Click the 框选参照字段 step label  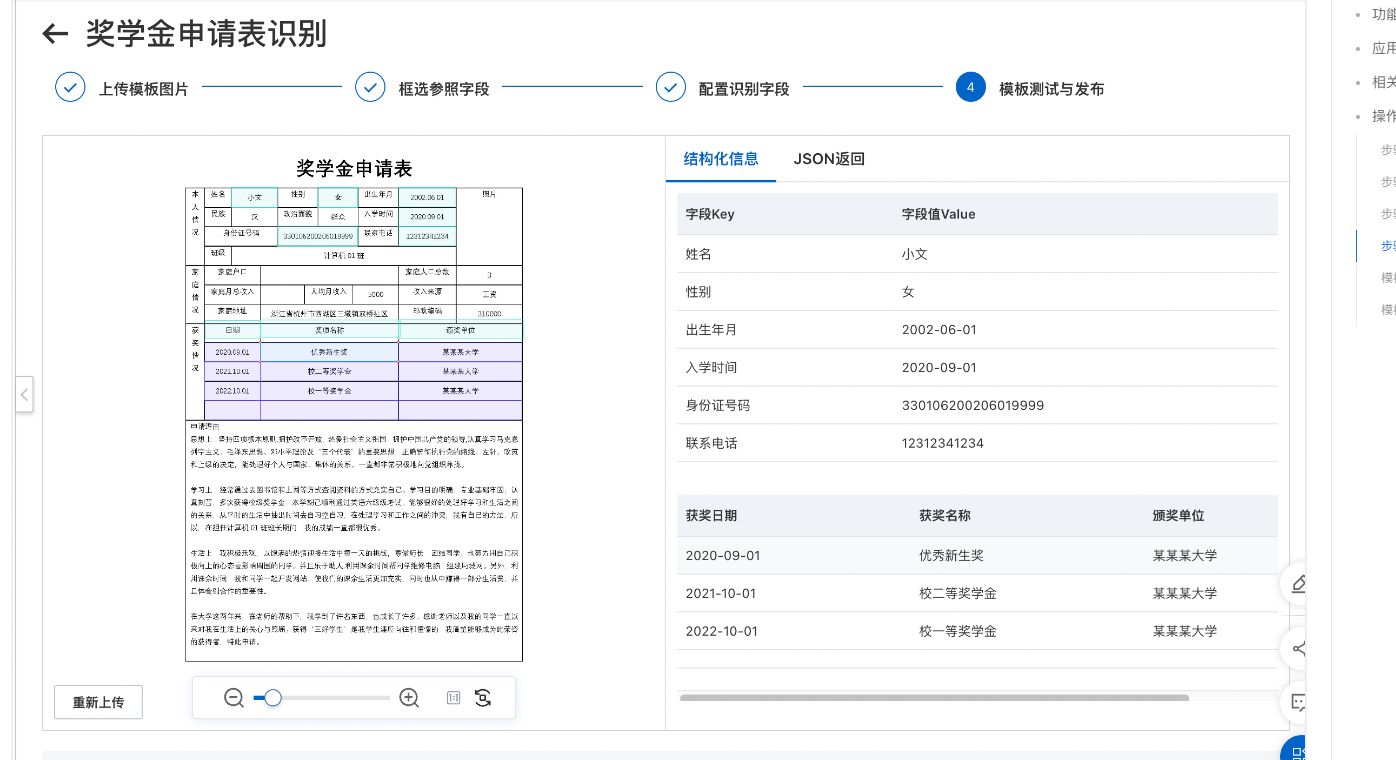point(444,89)
